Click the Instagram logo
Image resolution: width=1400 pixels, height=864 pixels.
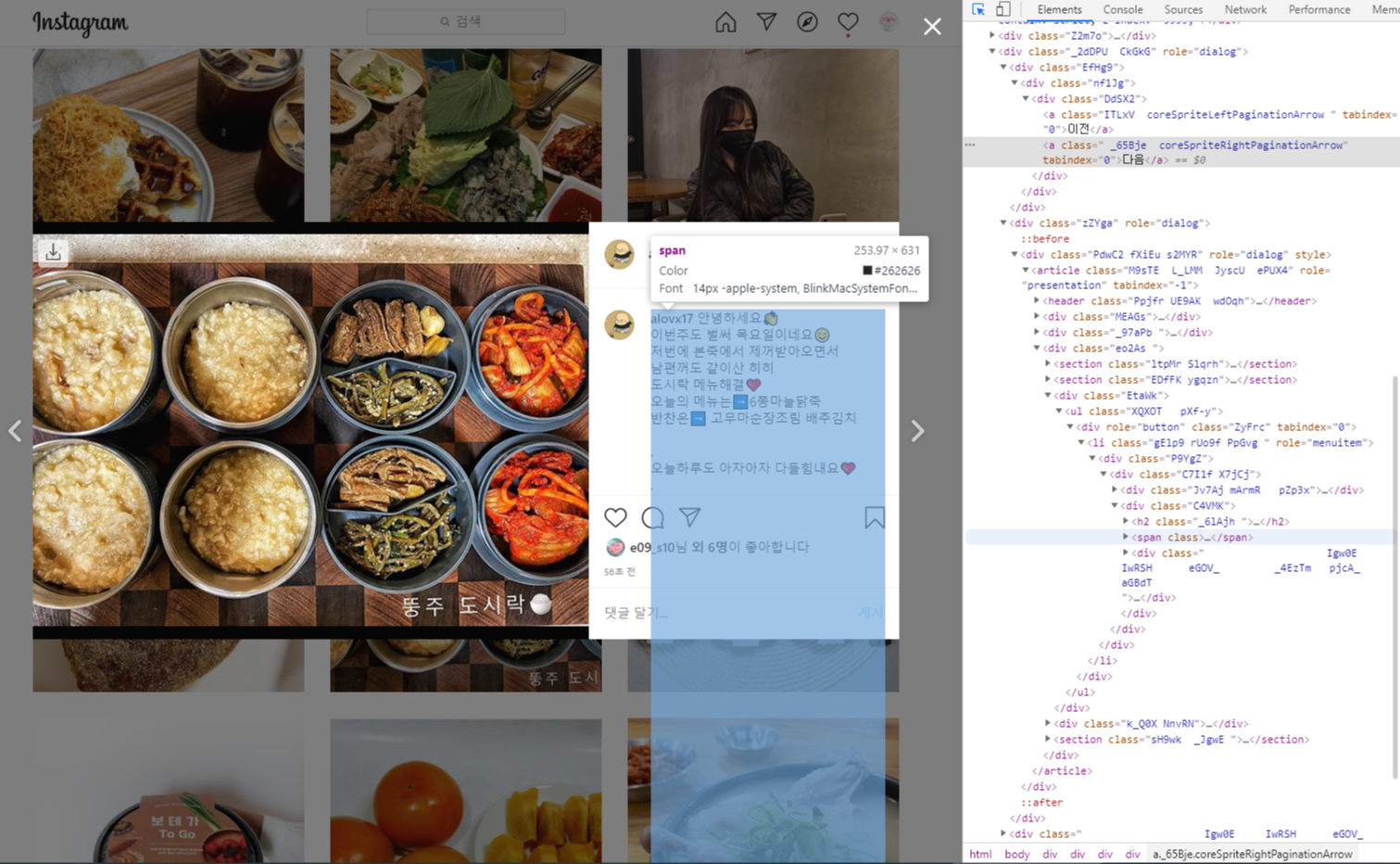tap(81, 22)
